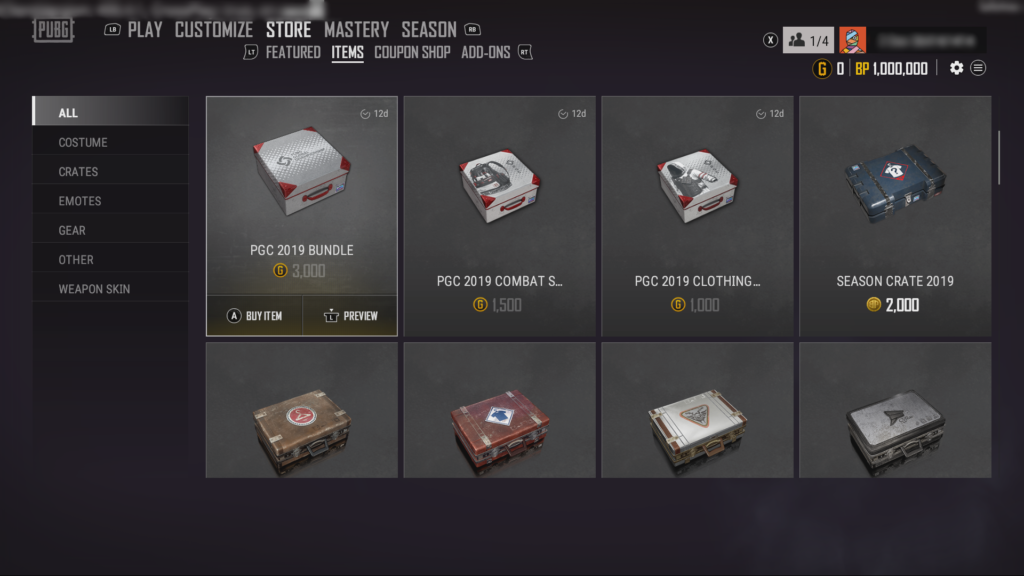Image resolution: width=1024 pixels, height=576 pixels.
Task: Select the Season Crate 2019 item
Action: point(895,216)
